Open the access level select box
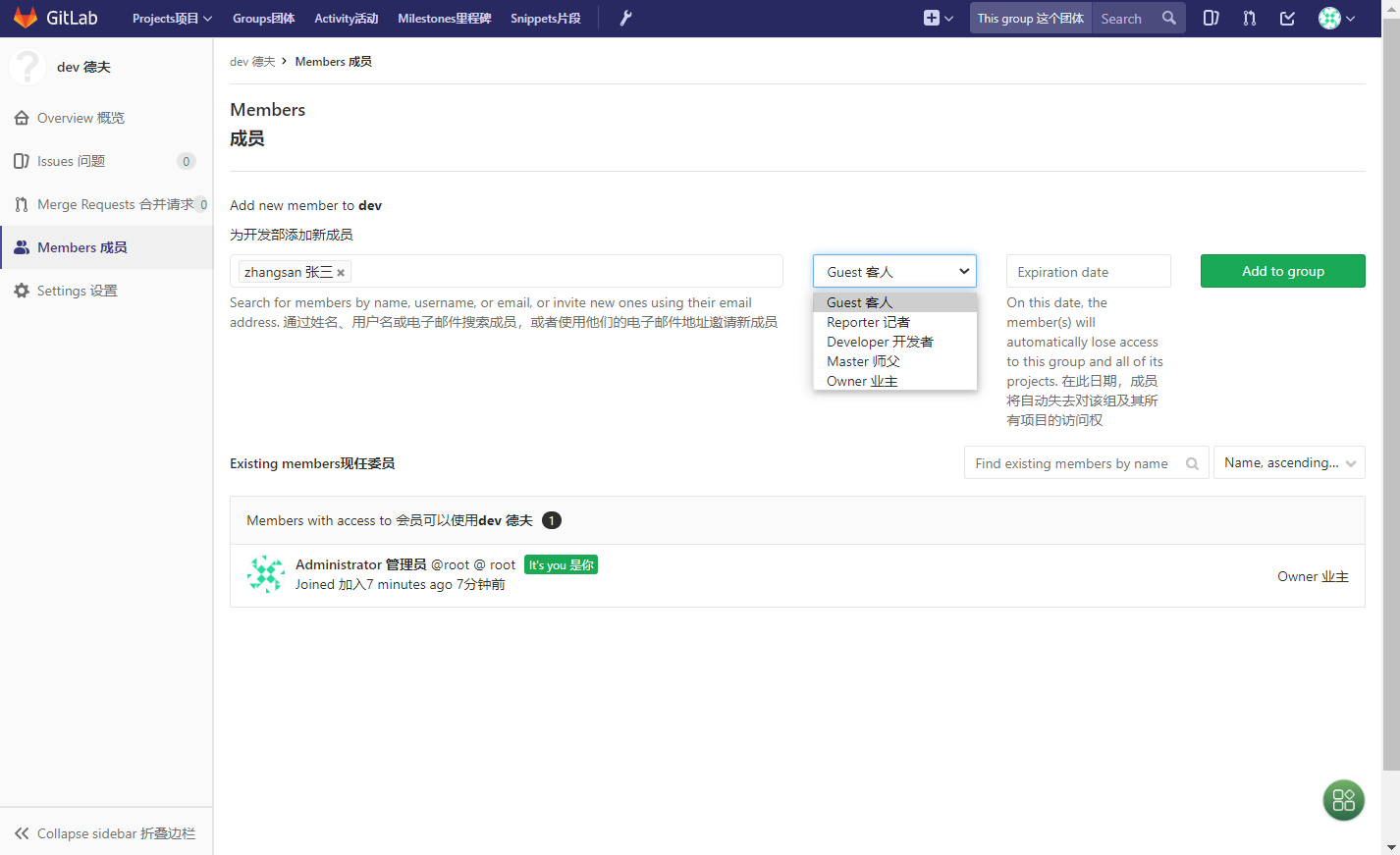Screen dimensions: 1400x855 [x=894, y=271]
